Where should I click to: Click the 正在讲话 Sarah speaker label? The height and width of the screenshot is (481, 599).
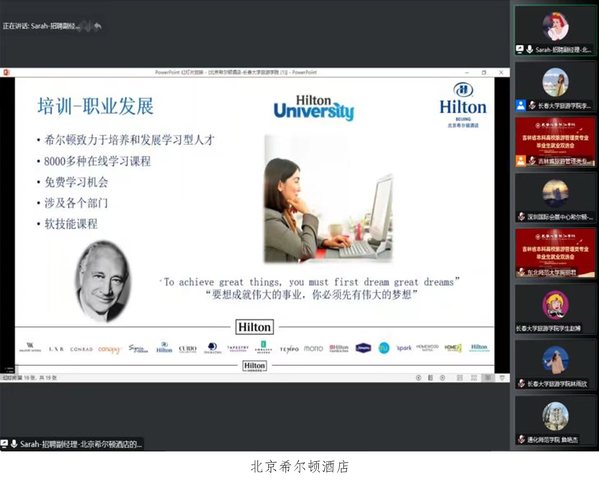click(x=41, y=26)
